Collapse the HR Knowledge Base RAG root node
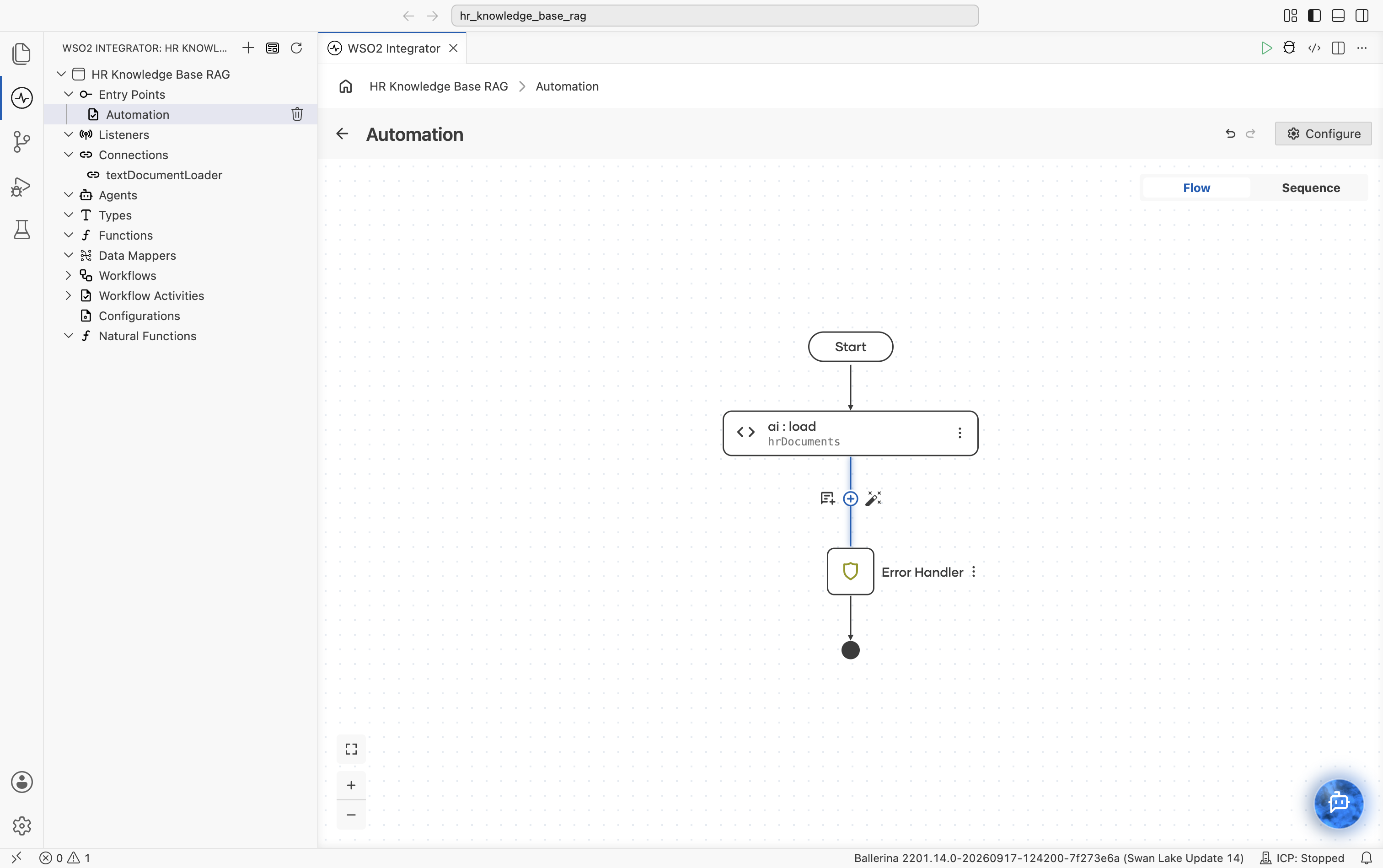1383x868 pixels. click(x=61, y=74)
